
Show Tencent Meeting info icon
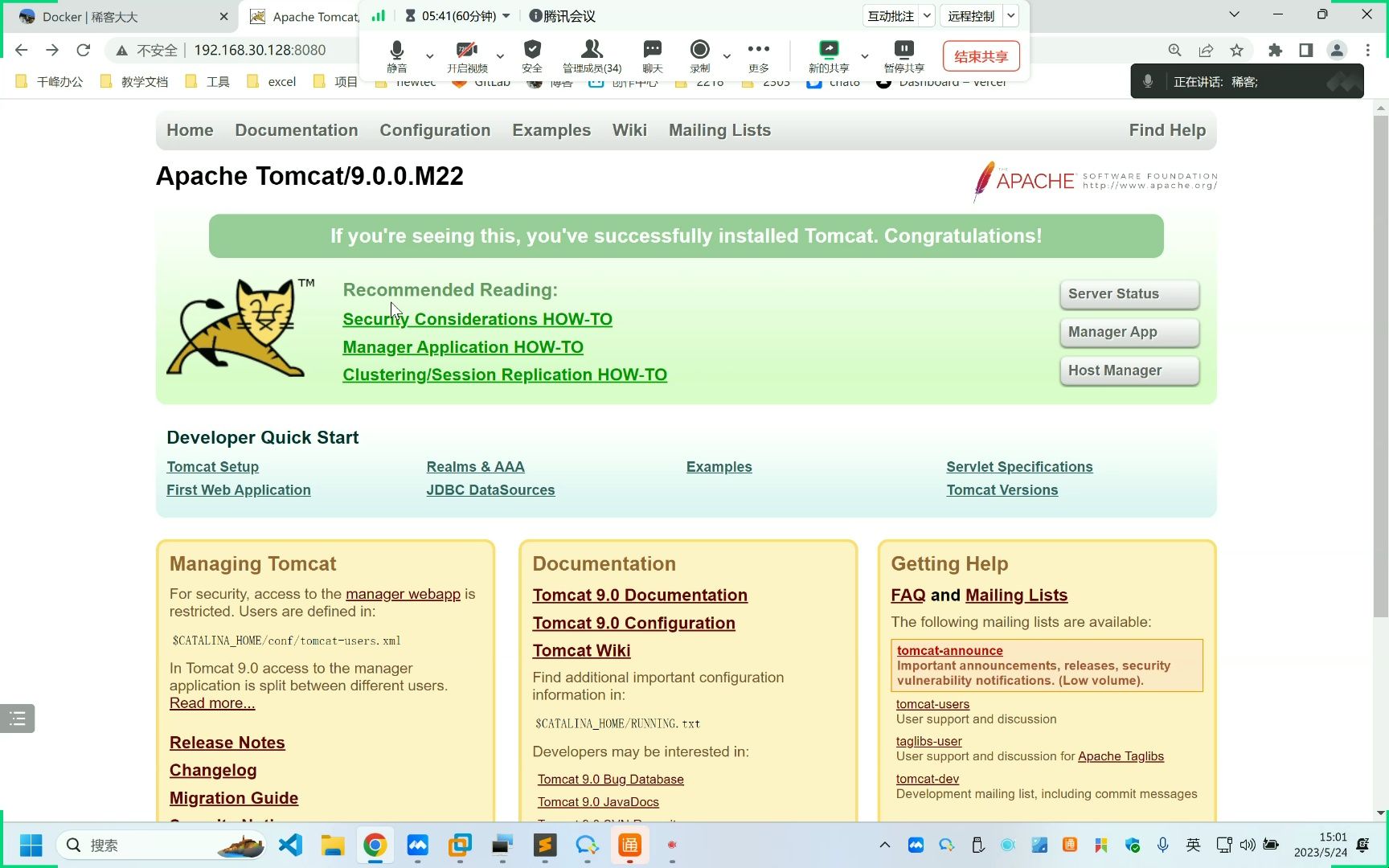[535, 16]
